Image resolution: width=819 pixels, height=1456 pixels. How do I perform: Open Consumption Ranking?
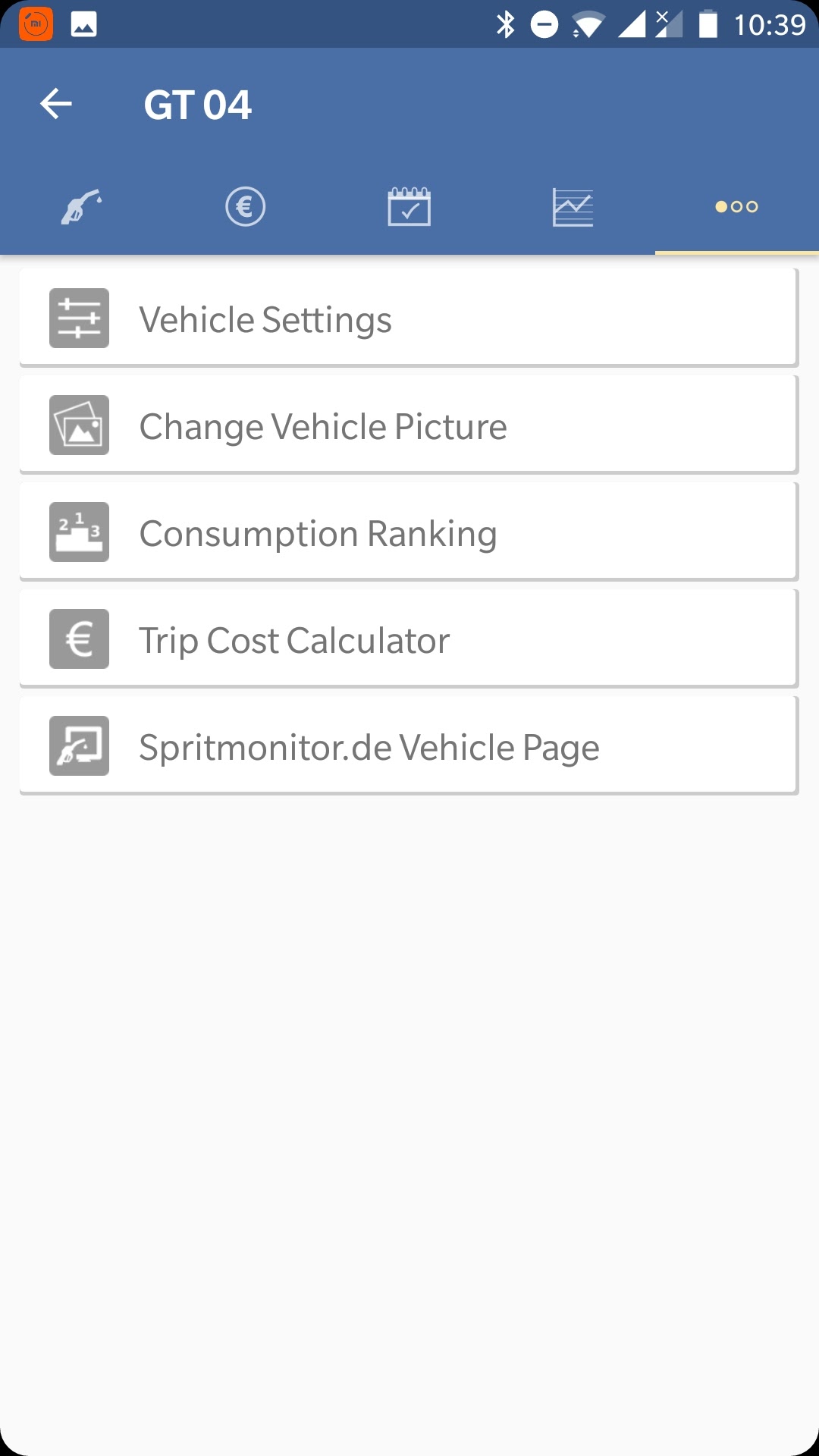pyautogui.click(x=318, y=533)
